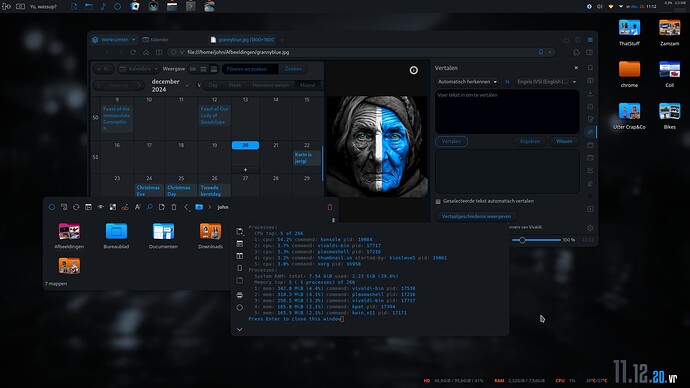This screenshot has width=690, height=388.
Task: Open Vivaldi settings gear icon
Action: 590,228
